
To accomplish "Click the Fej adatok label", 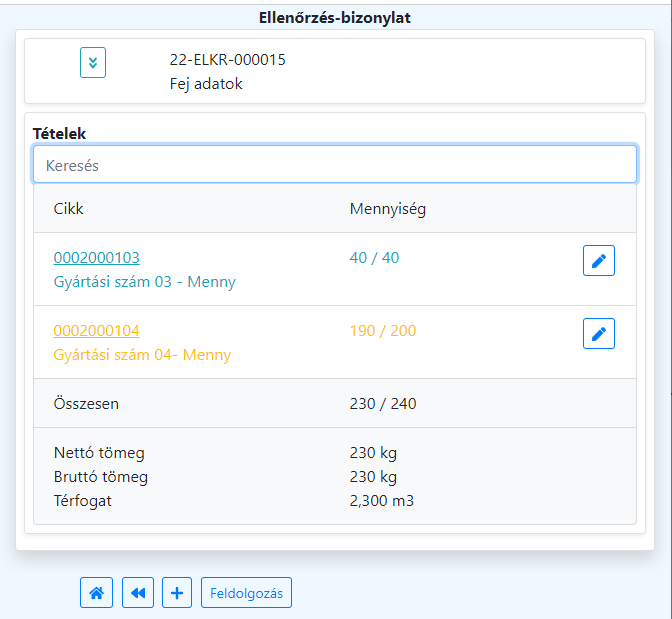I will pos(206,84).
